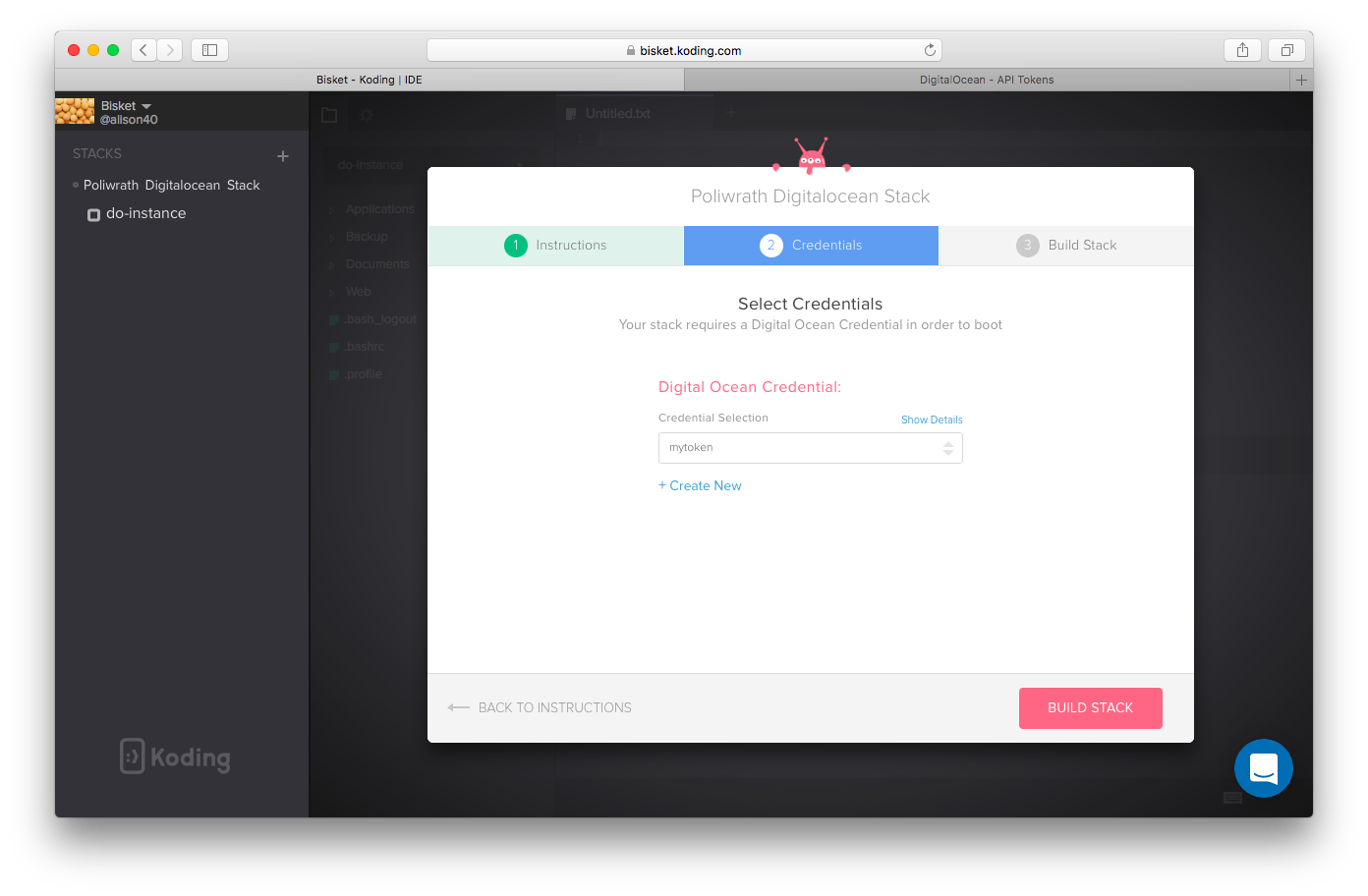Add a new stack with plus icon
The width and height of the screenshot is (1368, 896).
coord(283,156)
